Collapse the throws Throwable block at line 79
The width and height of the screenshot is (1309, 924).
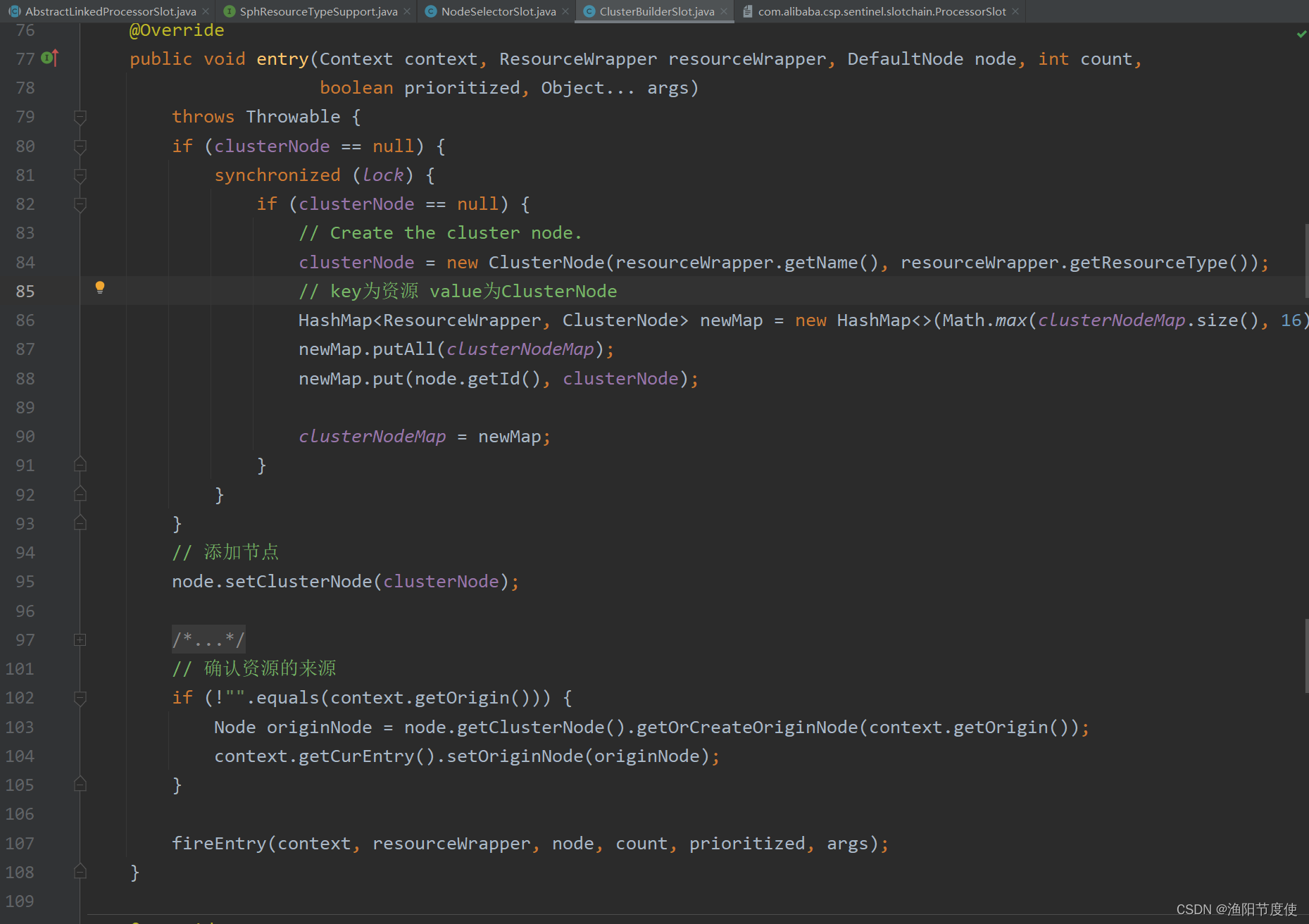click(x=80, y=117)
